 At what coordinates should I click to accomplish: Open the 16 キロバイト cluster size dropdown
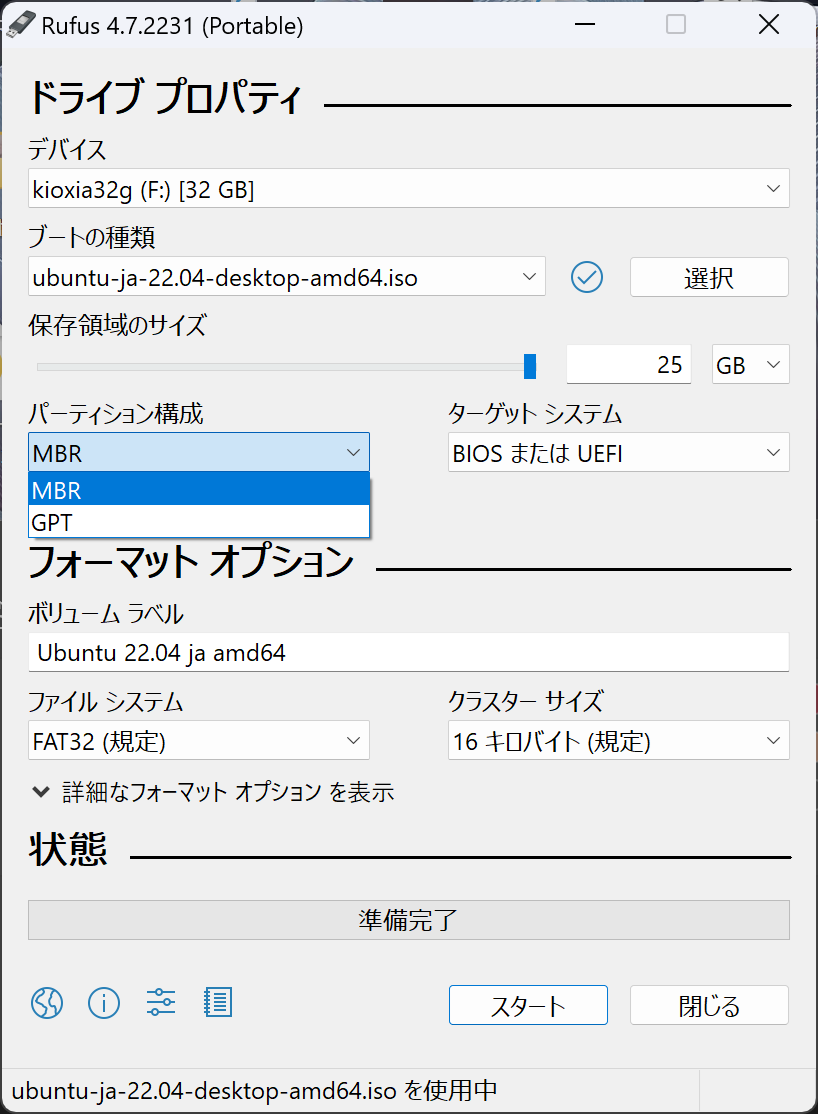tap(618, 740)
